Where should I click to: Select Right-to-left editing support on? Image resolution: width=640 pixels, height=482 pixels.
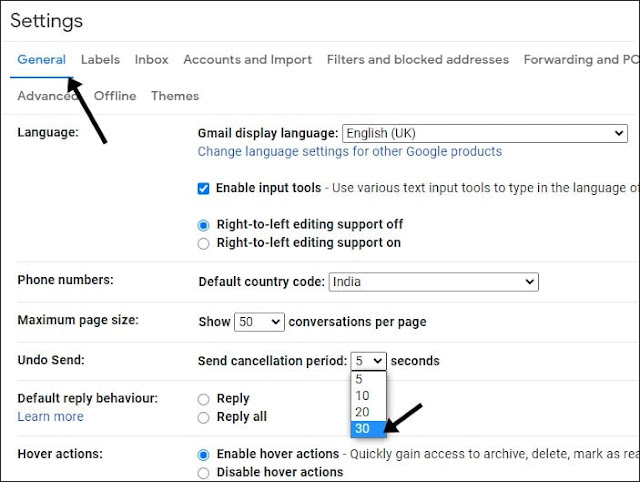coord(203,244)
